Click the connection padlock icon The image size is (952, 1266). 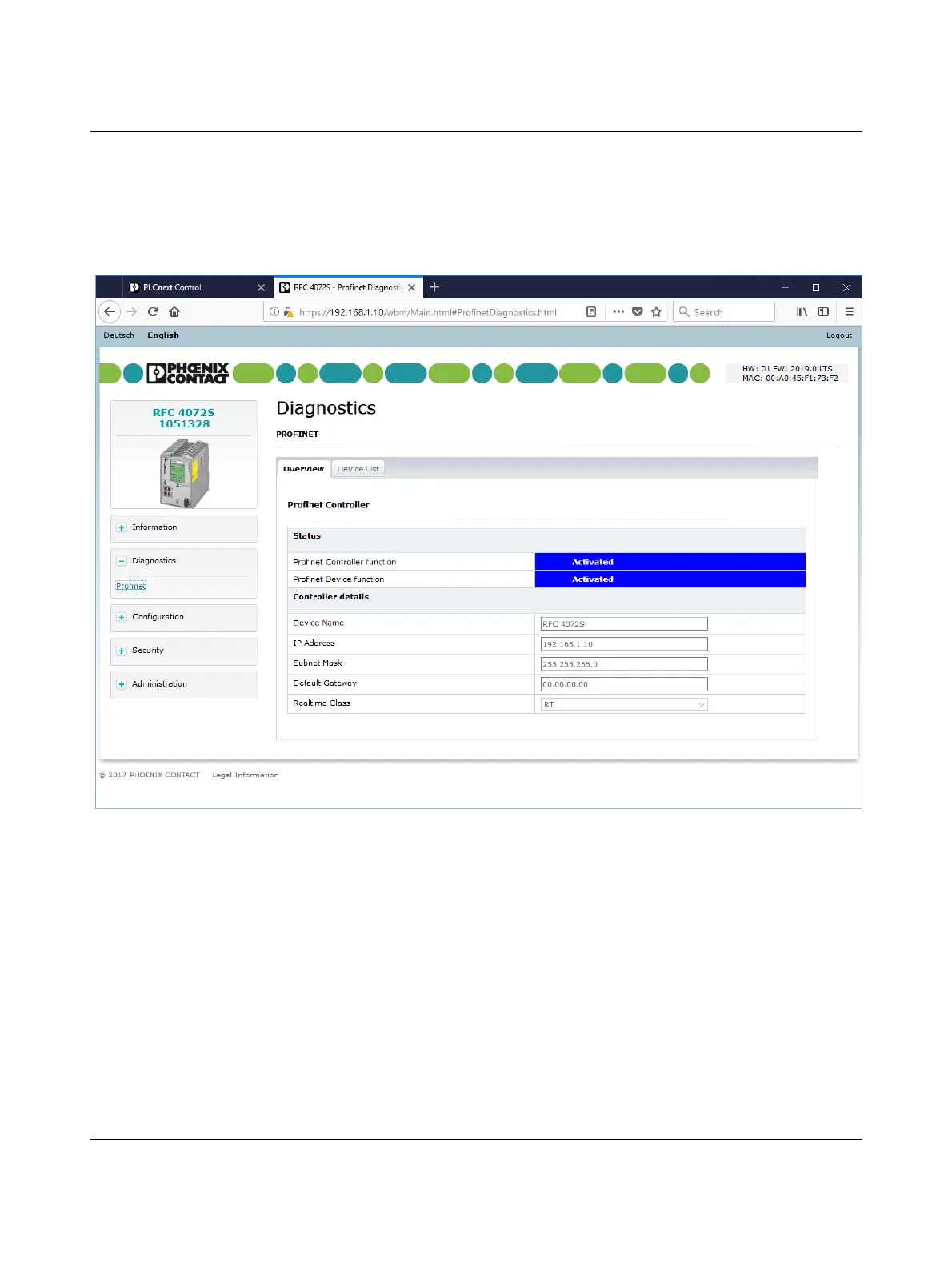pyautogui.click(x=288, y=312)
